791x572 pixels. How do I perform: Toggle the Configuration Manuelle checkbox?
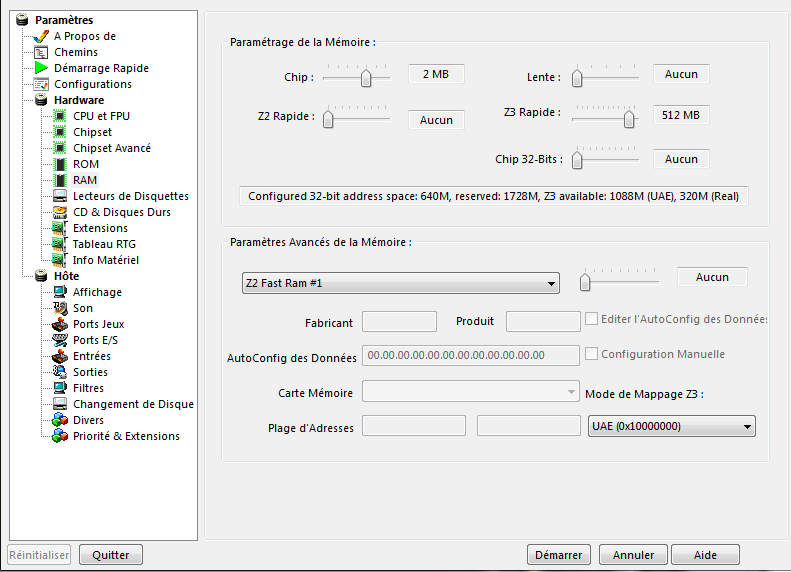coord(592,354)
